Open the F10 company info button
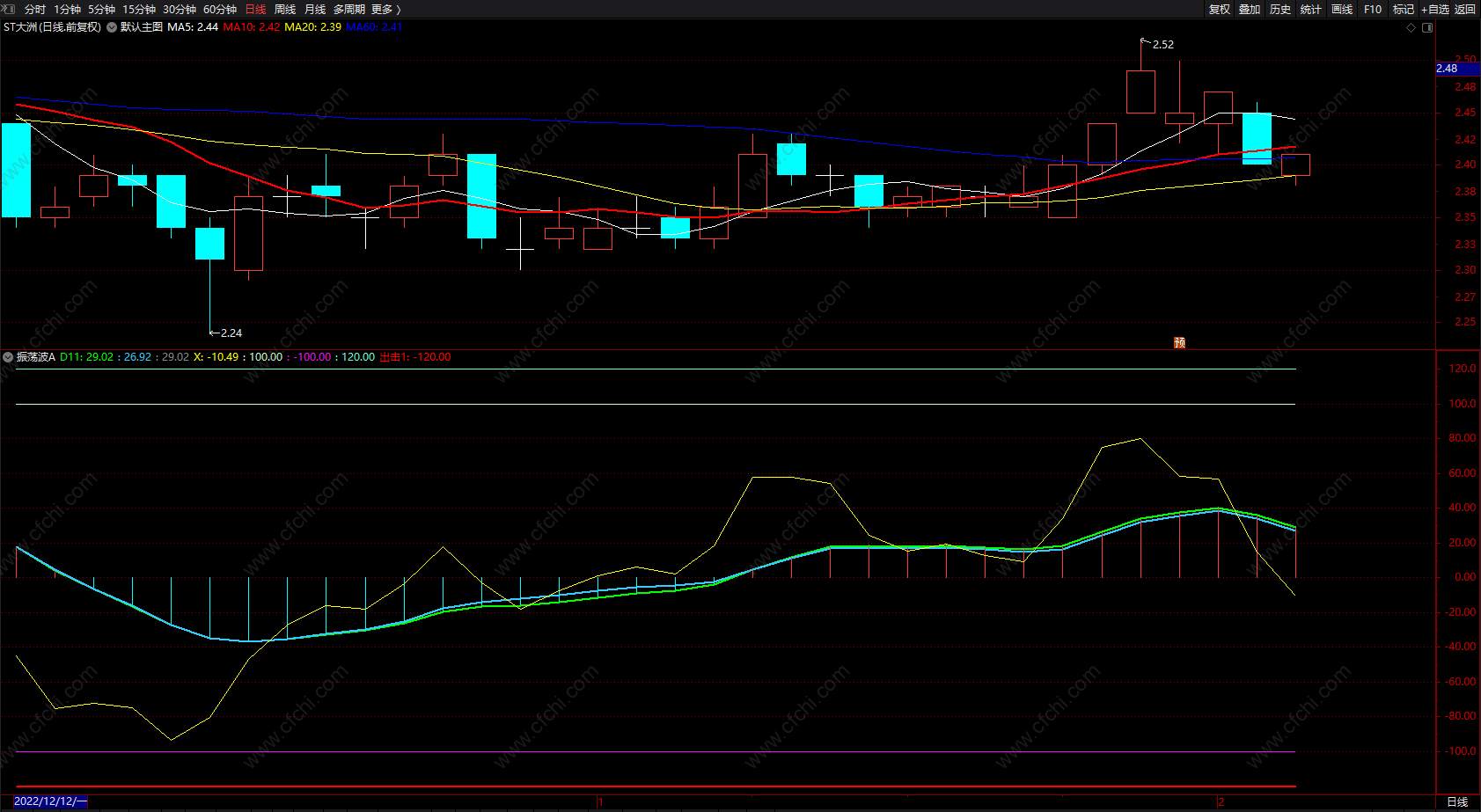Image resolution: width=1481 pixels, height=812 pixels. point(1373,9)
